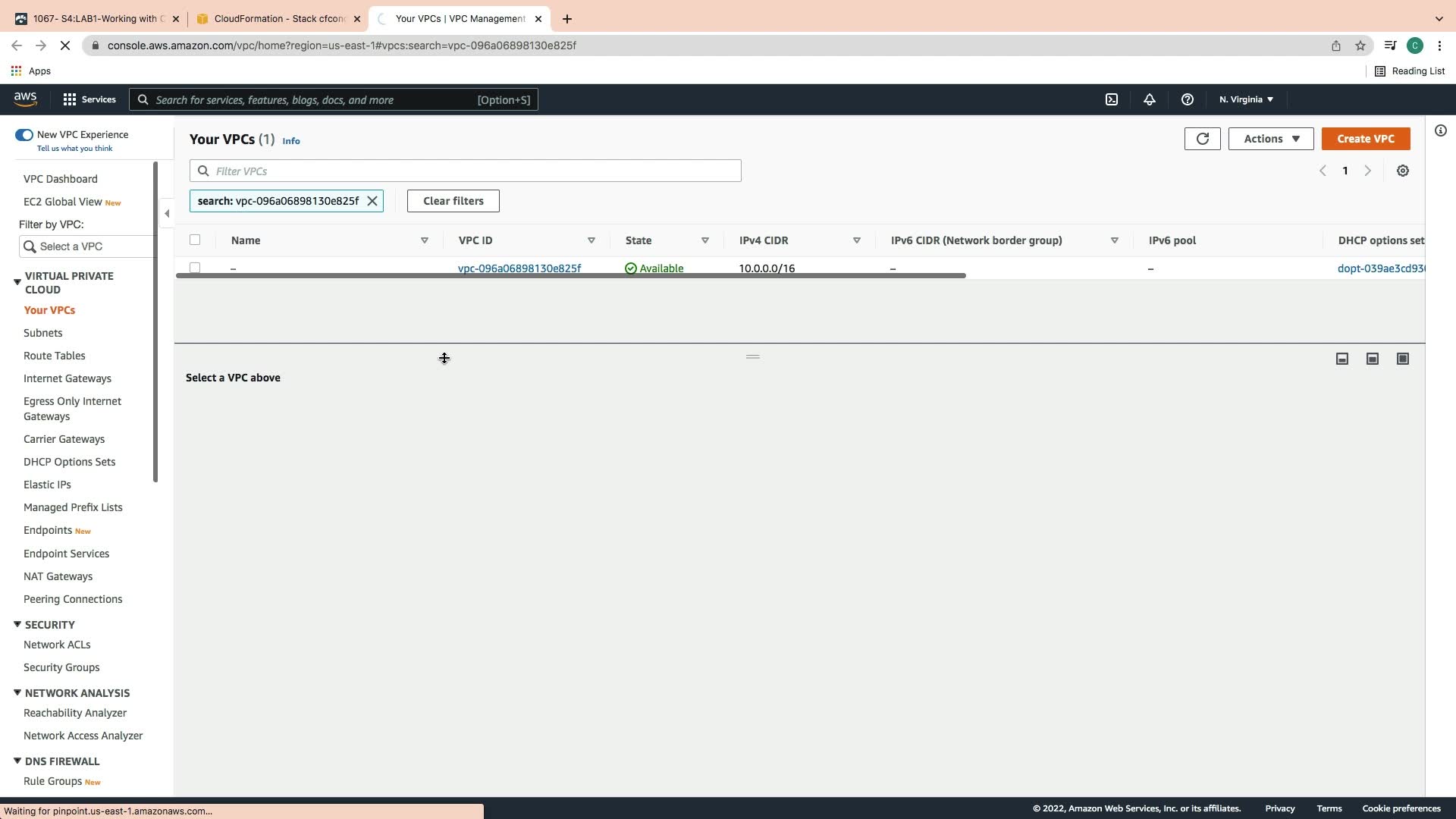Maximize the details panel to full view

pyautogui.click(x=1402, y=359)
